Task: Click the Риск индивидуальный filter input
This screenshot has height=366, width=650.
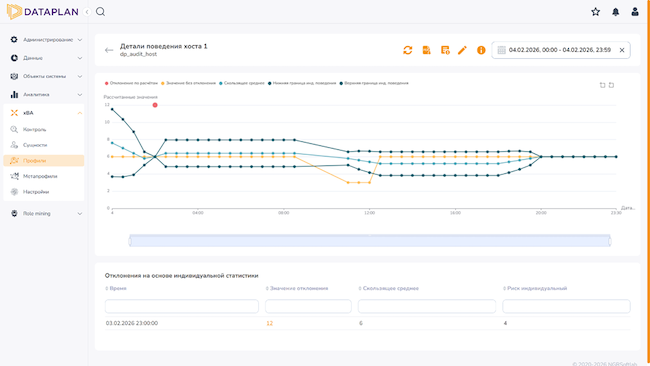Action: pos(566,306)
